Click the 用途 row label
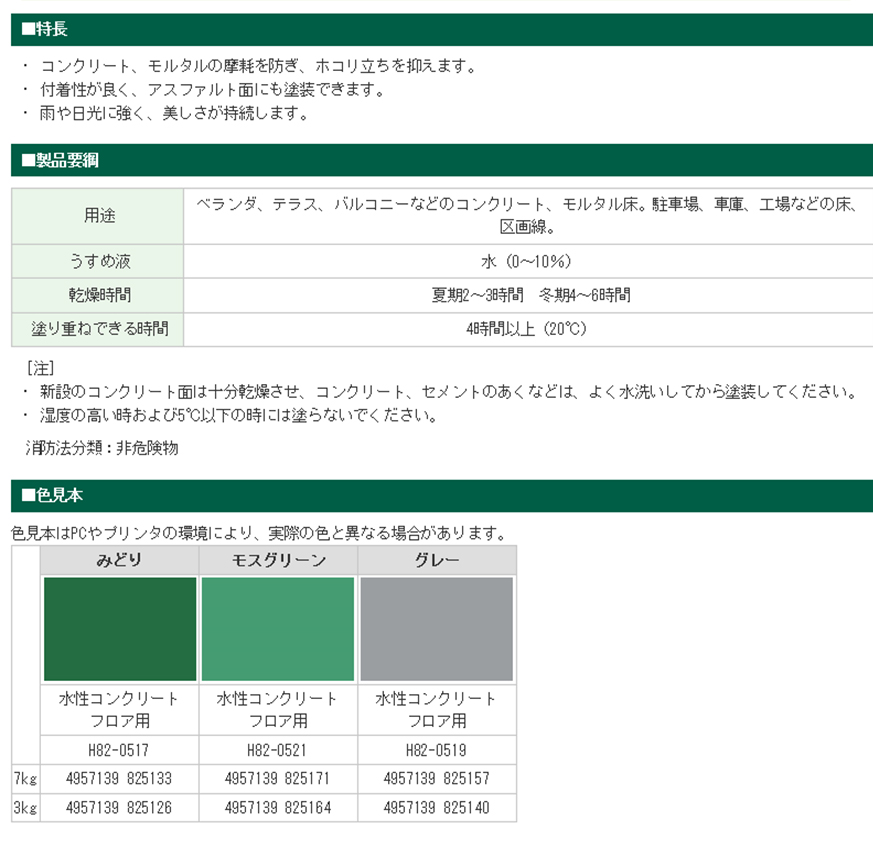This screenshot has width=873, height=846. [x=97, y=213]
